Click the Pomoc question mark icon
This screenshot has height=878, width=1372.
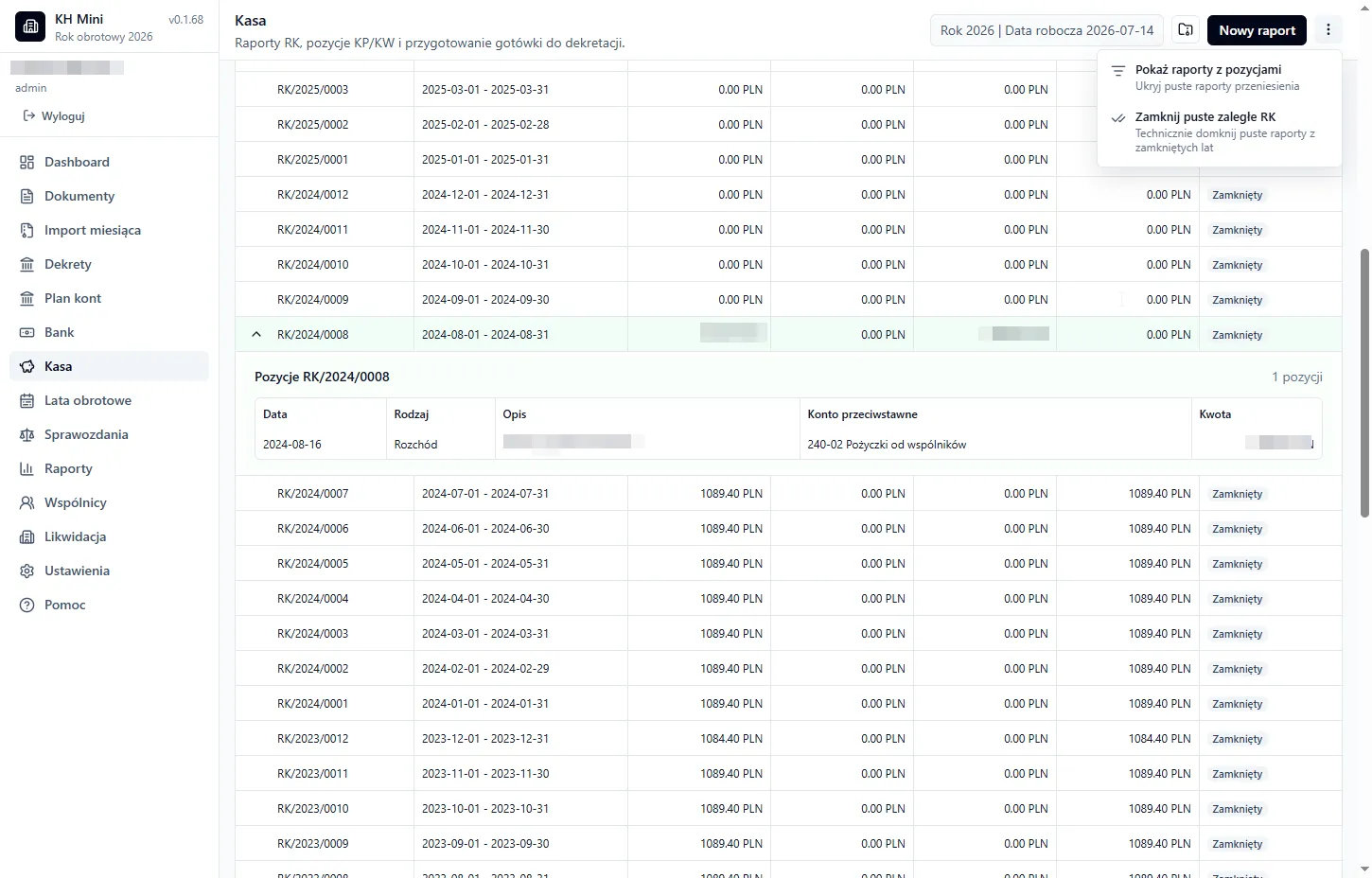27,605
